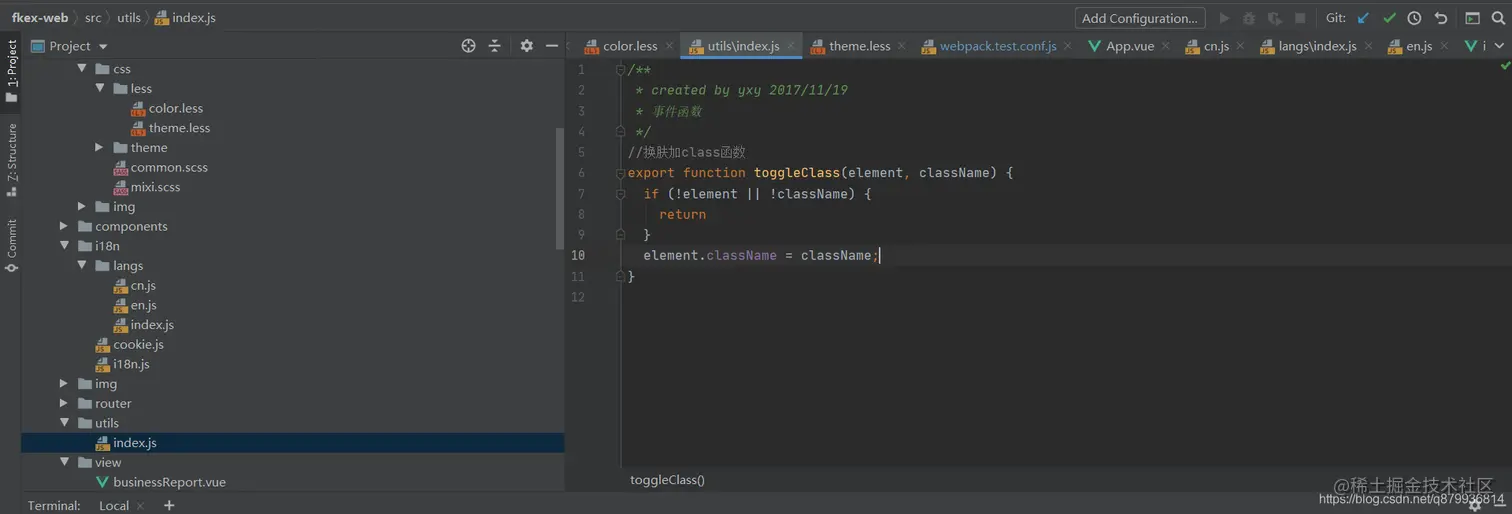
Task: Collapse the view folder
Action: 64,462
